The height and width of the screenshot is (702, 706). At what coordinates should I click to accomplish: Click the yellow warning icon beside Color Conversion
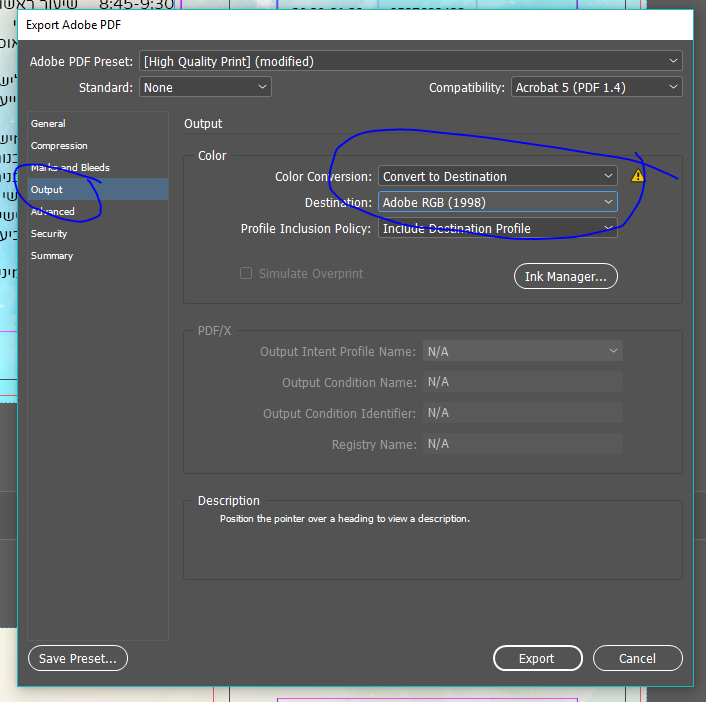(x=637, y=176)
